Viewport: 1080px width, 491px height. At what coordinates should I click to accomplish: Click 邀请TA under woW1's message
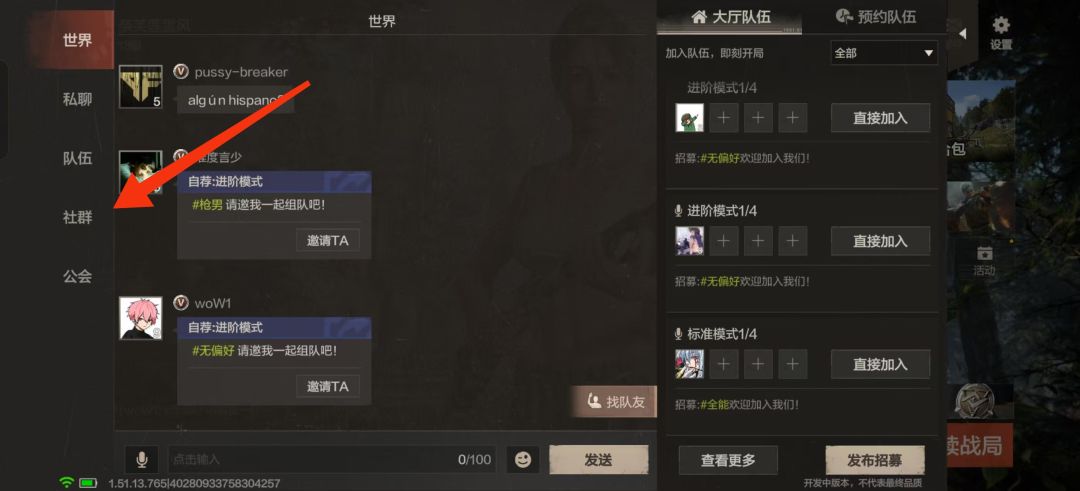tap(328, 386)
